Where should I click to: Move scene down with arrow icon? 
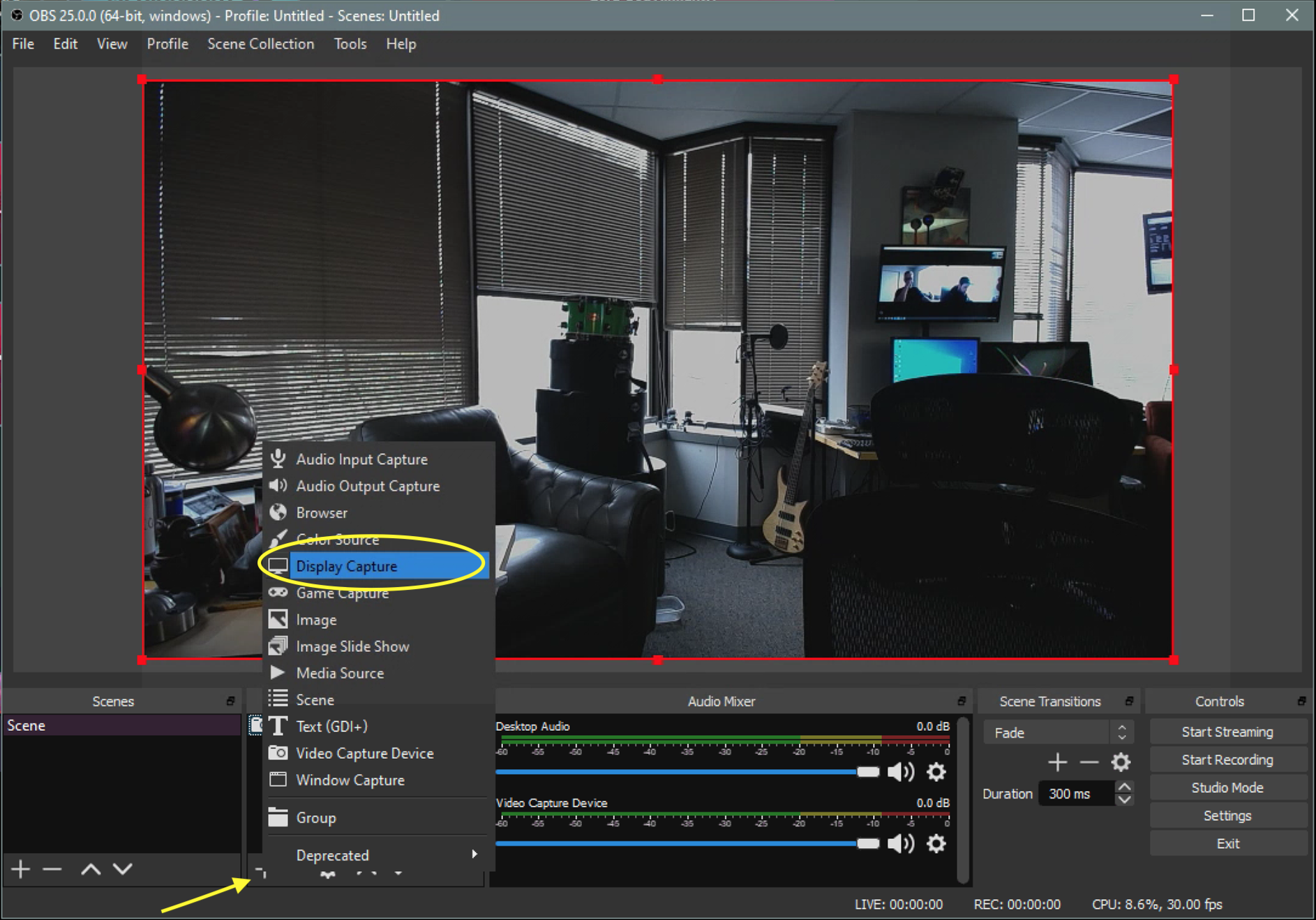[x=123, y=869]
